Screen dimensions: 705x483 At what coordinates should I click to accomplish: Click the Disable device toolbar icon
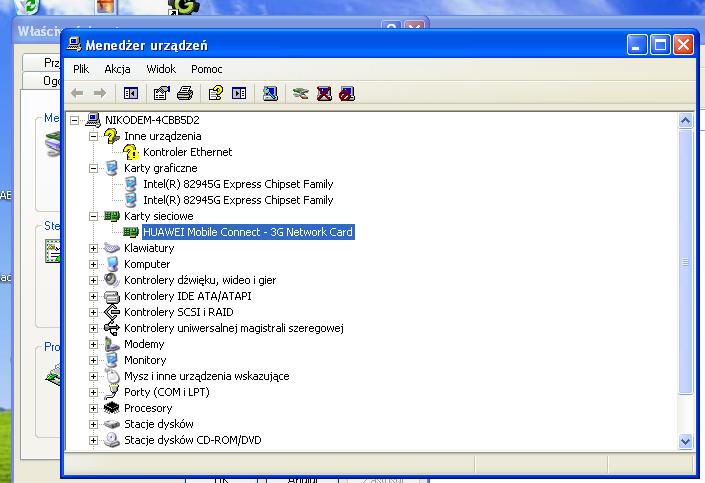point(346,93)
